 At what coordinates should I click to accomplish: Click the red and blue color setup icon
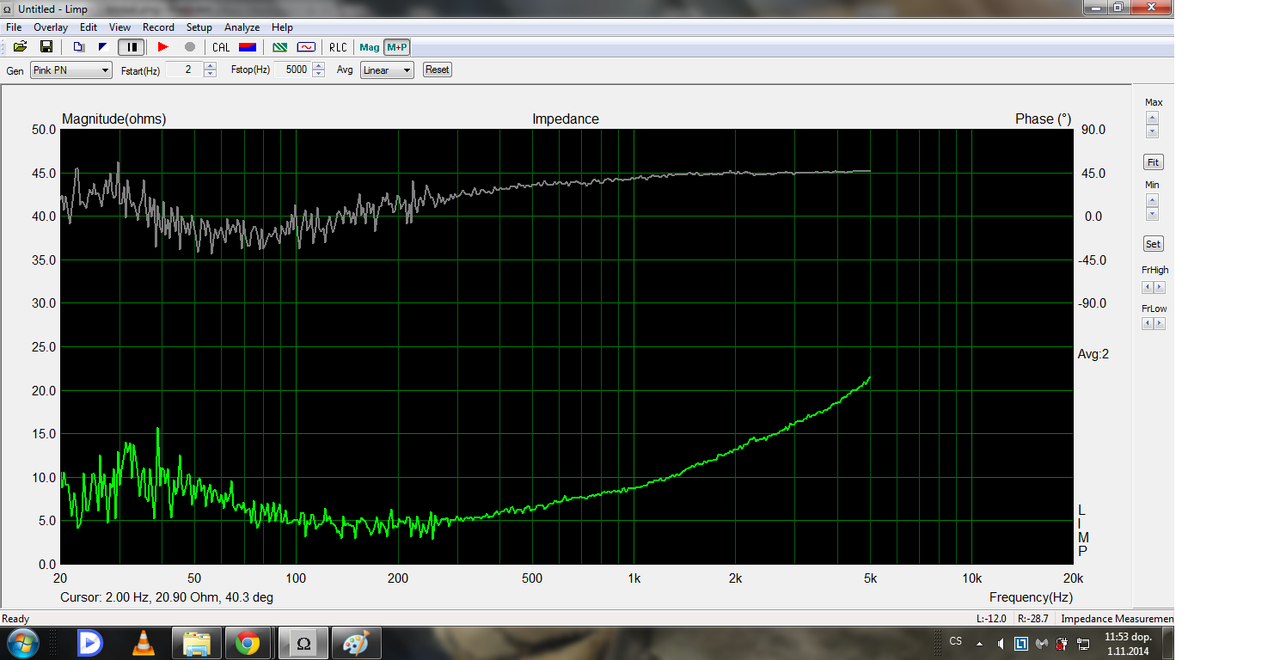(248, 47)
